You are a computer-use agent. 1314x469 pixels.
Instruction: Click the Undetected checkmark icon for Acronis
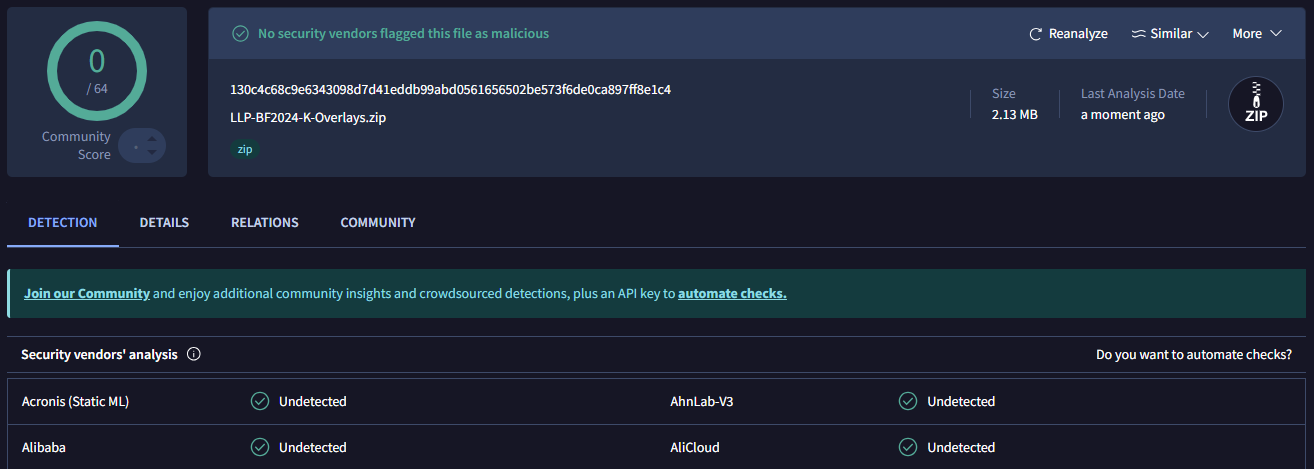point(260,401)
